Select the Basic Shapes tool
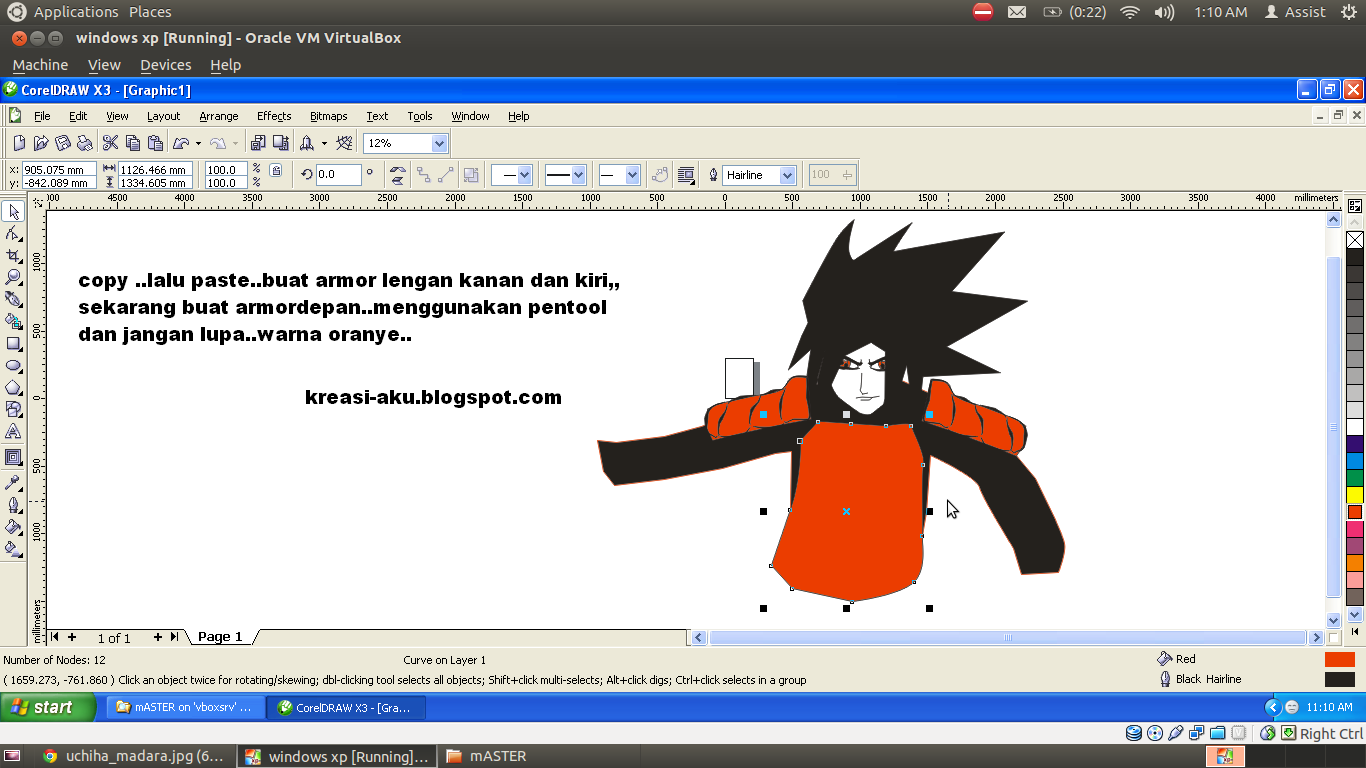Screen dimensions: 1366x768 click(13, 409)
